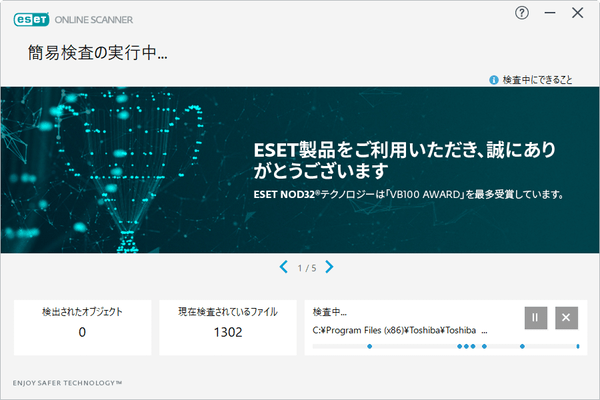
Task: Click the scanned files count 1302
Action: (228, 332)
